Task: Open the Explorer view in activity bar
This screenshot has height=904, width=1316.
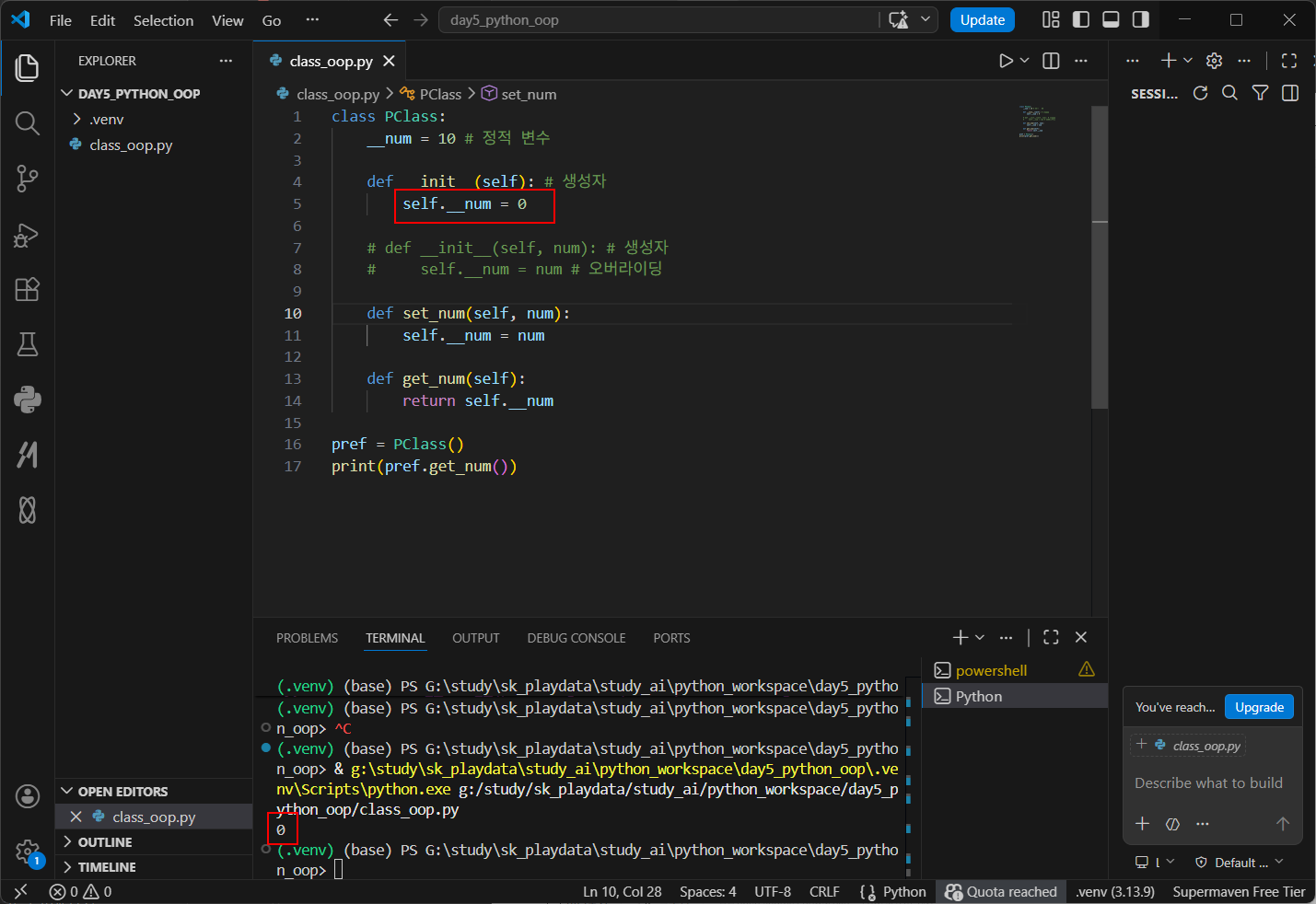Action: 28,67
